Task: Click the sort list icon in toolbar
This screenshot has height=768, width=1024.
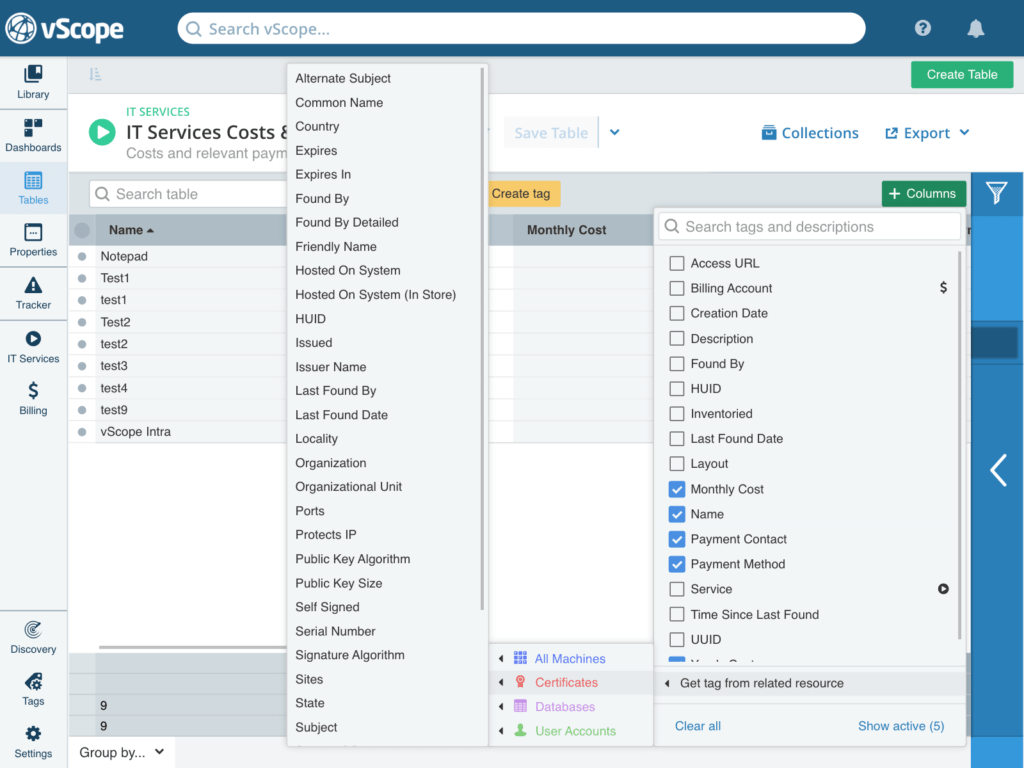Action: point(95,74)
